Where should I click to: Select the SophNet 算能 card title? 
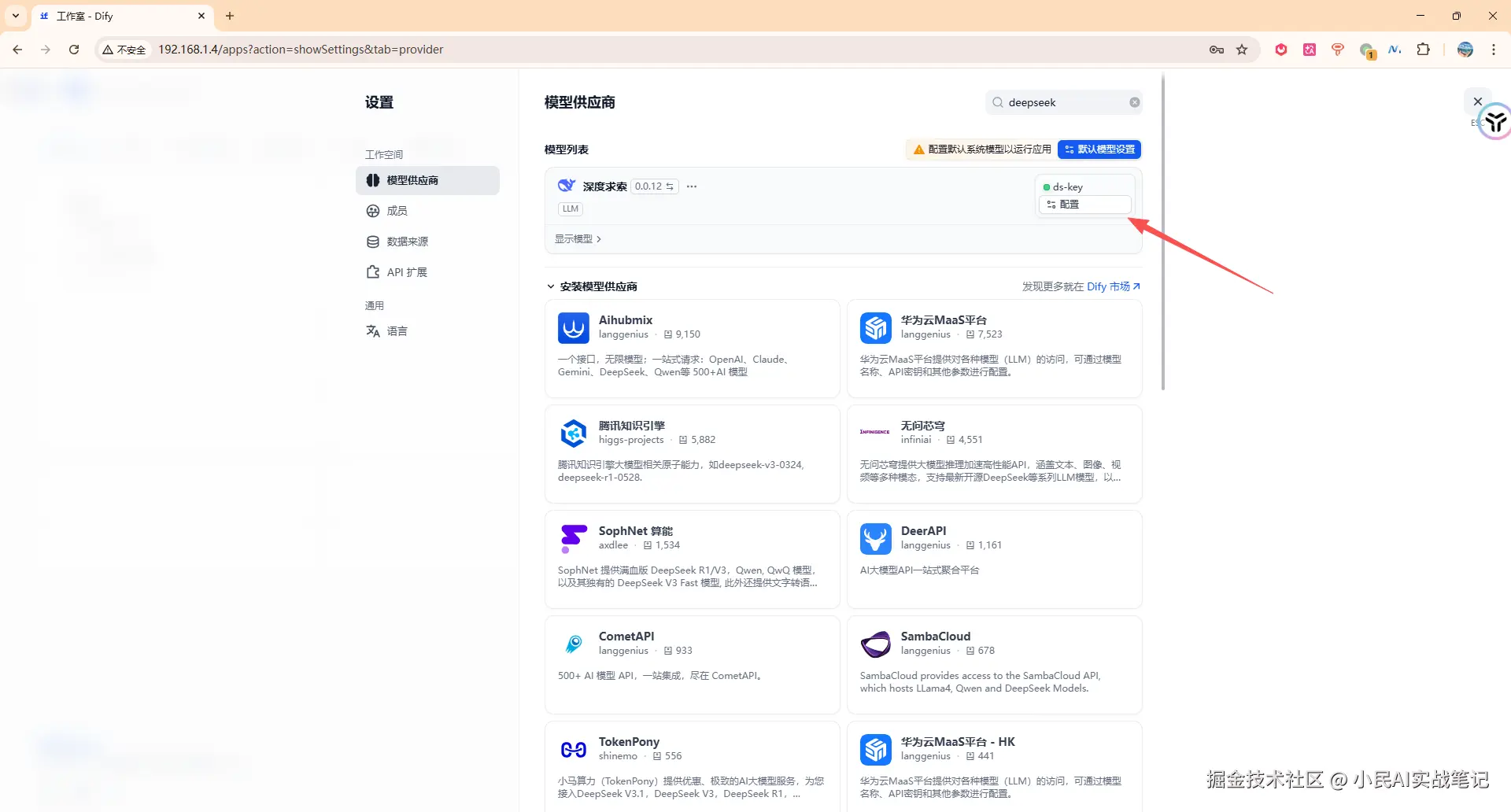pyautogui.click(x=636, y=531)
